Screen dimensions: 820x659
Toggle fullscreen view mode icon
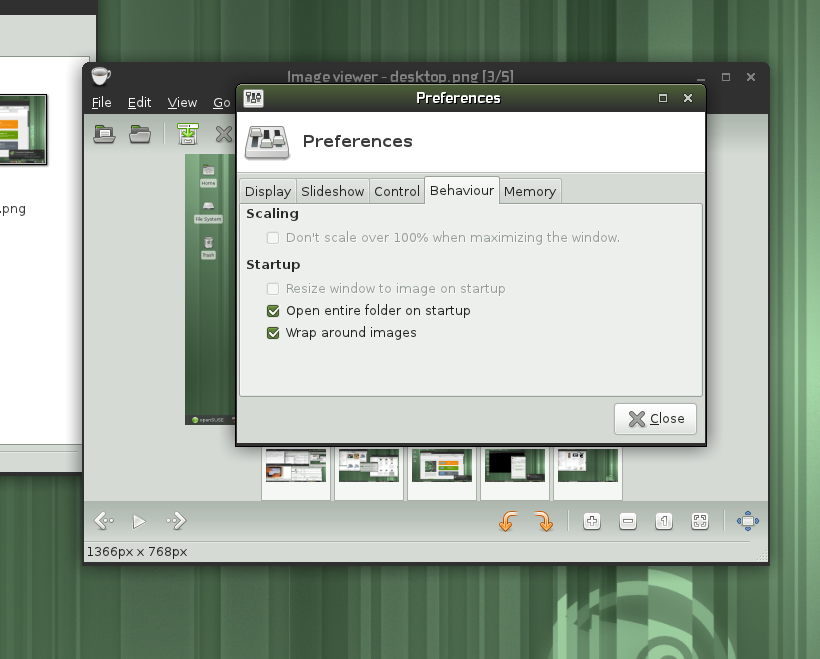pyautogui.click(x=747, y=521)
